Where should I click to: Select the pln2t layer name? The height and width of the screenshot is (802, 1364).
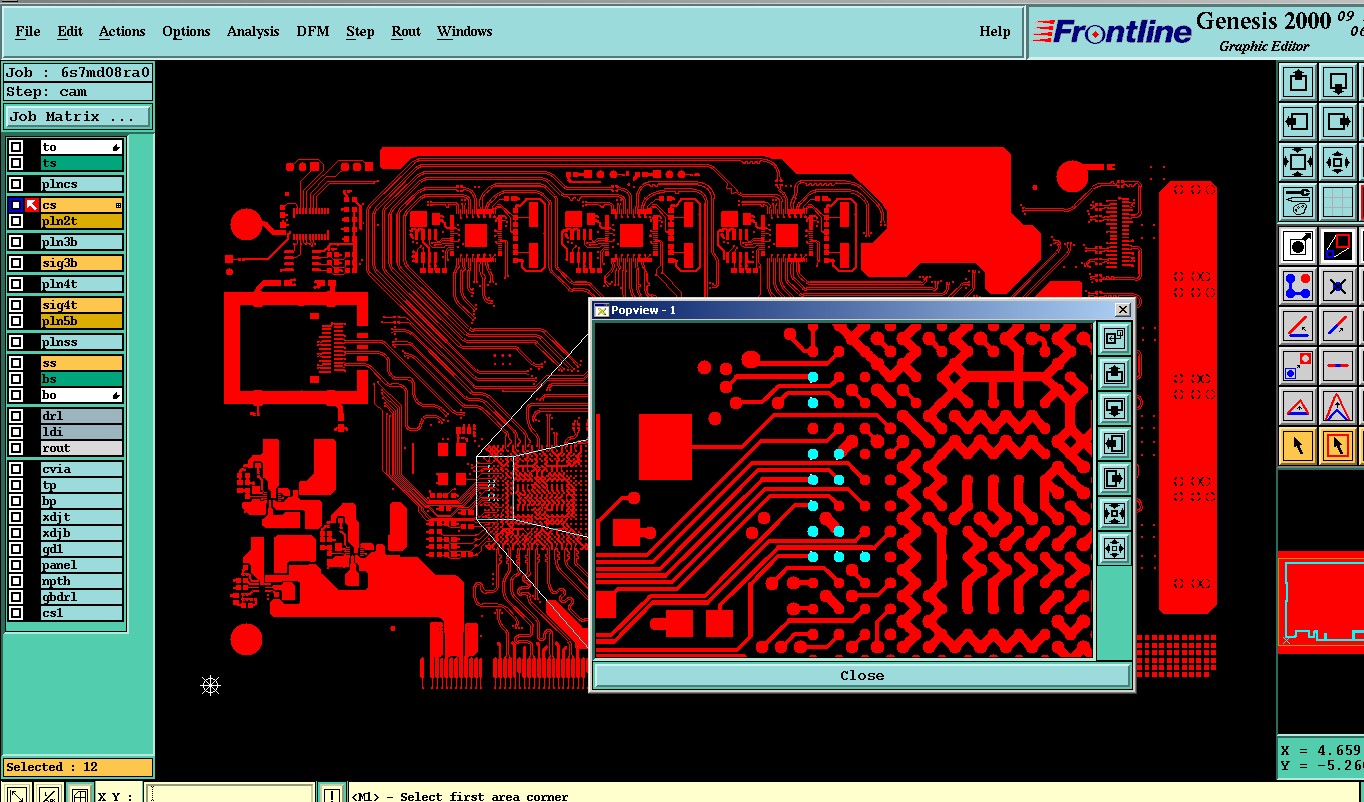[x=81, y=221]
